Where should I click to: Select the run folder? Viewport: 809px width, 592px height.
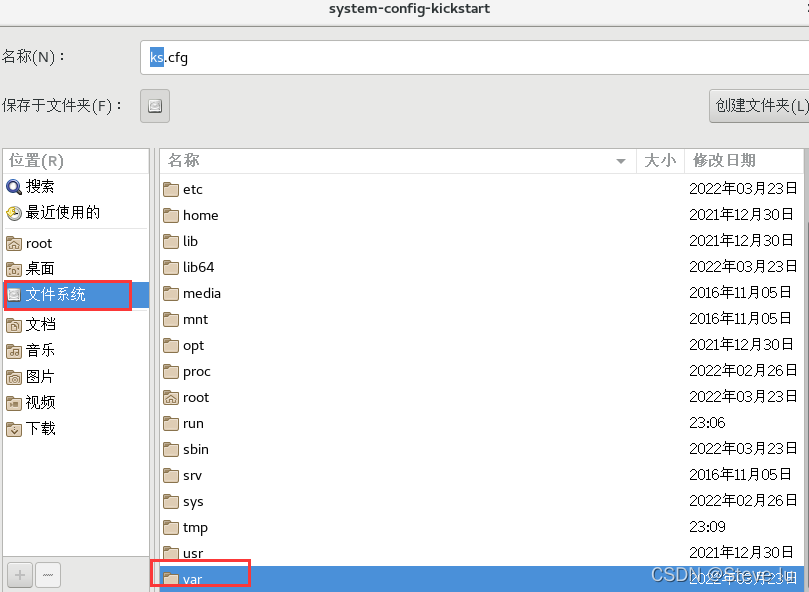click(x=481, y=423)
